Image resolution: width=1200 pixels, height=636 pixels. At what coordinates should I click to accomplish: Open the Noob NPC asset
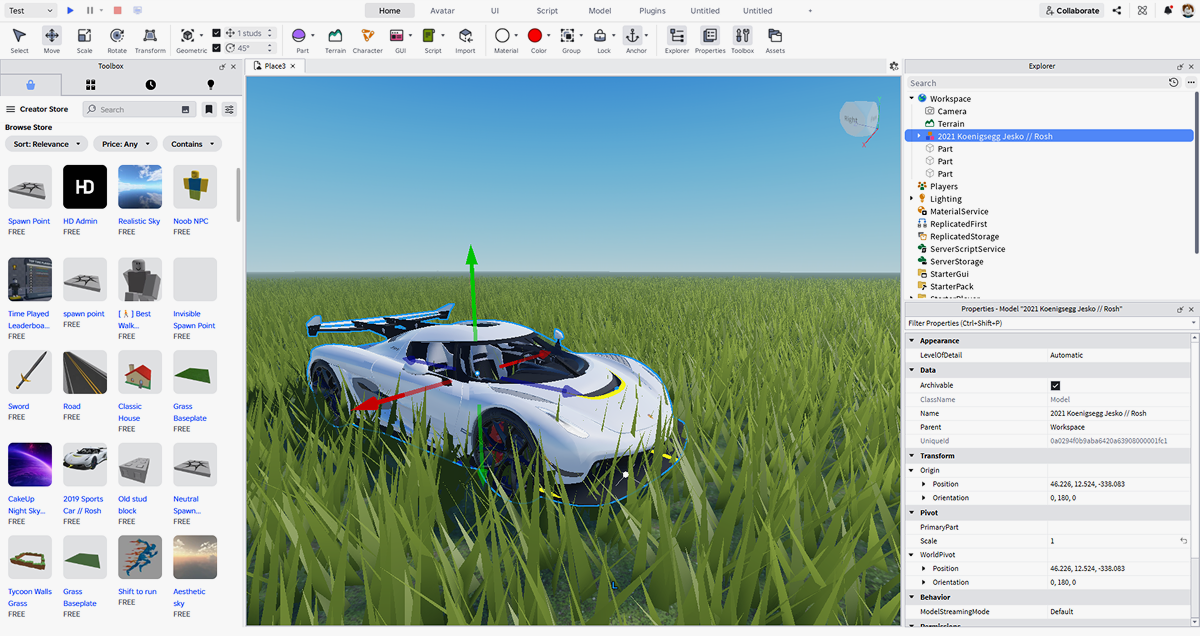pos(195,200)
